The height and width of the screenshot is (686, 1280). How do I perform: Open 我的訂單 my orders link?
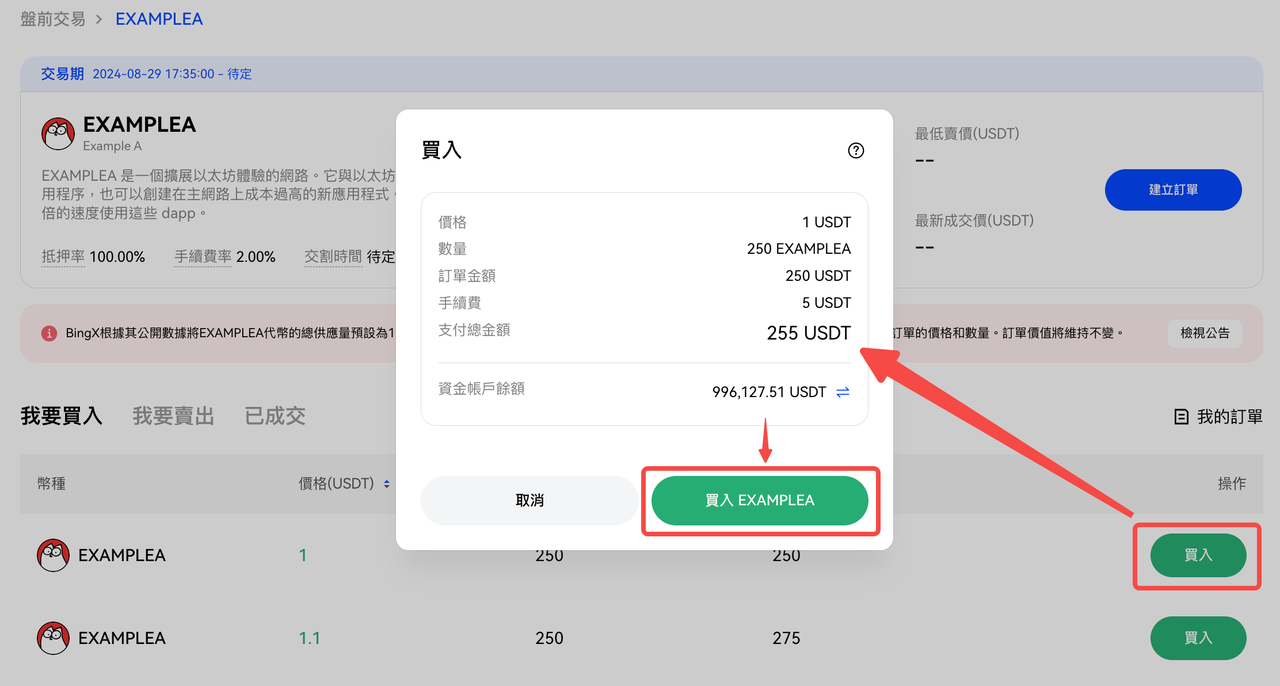coord(1229,417)
